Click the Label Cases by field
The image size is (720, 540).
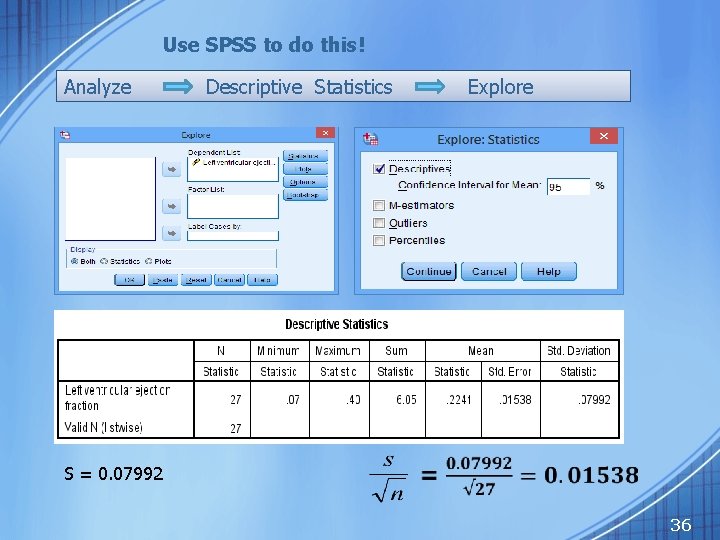(x=233, y=236)
